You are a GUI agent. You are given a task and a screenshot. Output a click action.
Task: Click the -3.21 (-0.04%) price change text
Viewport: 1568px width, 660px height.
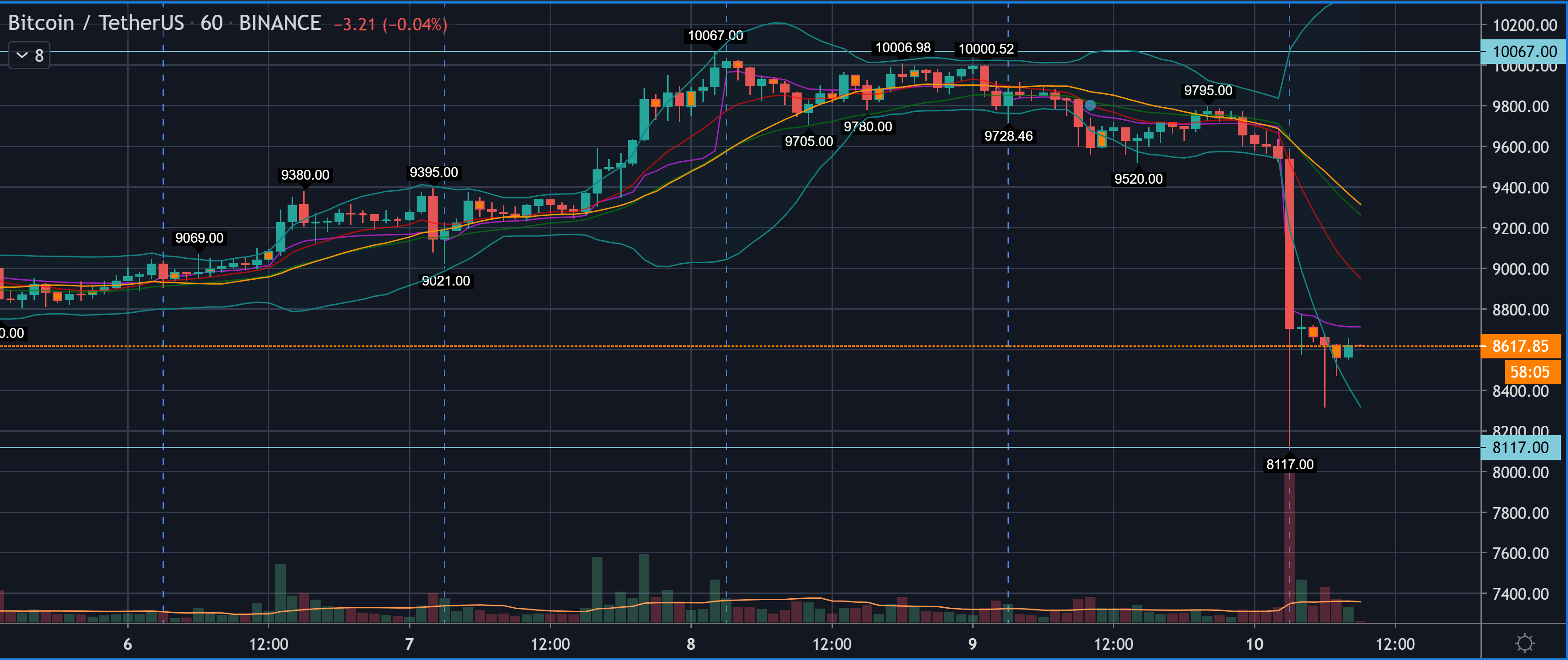[390, 25]
